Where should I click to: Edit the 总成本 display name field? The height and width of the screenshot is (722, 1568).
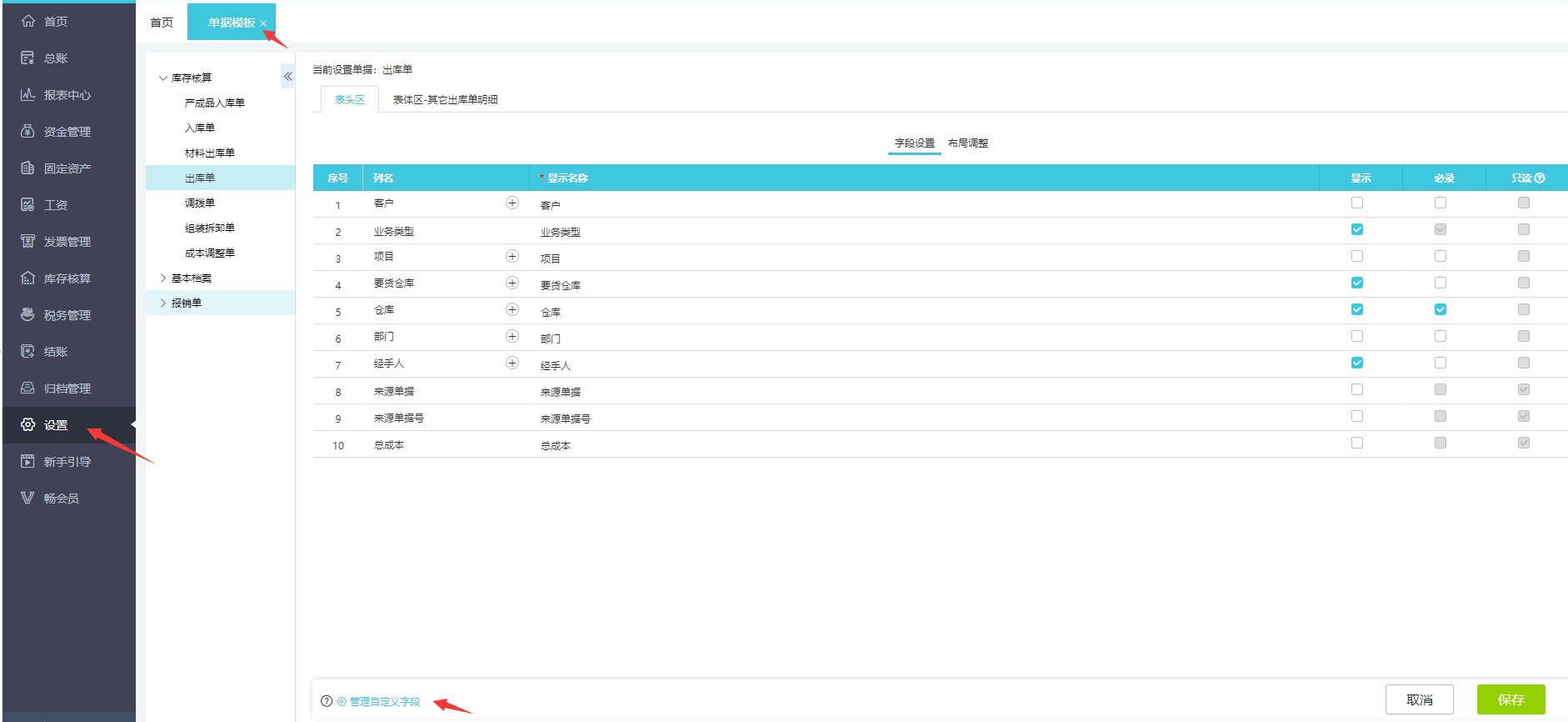[924, 444]
